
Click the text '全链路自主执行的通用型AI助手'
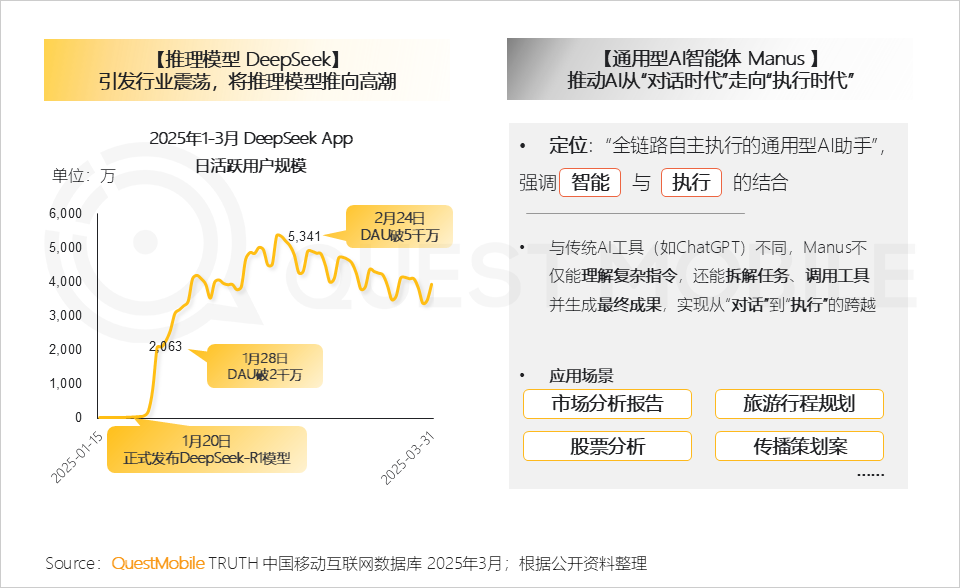(741, 146)
